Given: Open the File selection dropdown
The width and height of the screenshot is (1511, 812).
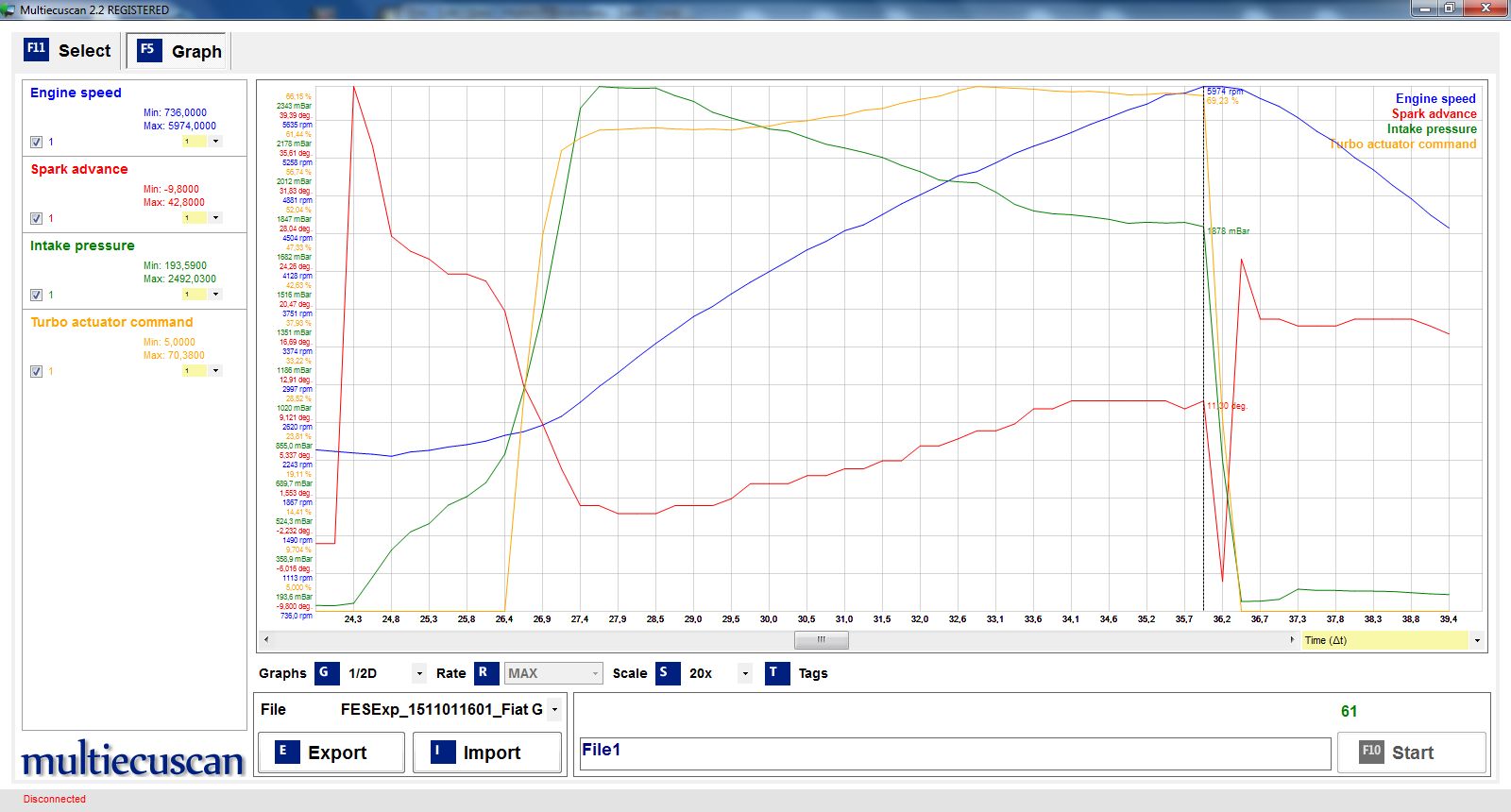Looking at the screenshot, I should coord(554,709).
